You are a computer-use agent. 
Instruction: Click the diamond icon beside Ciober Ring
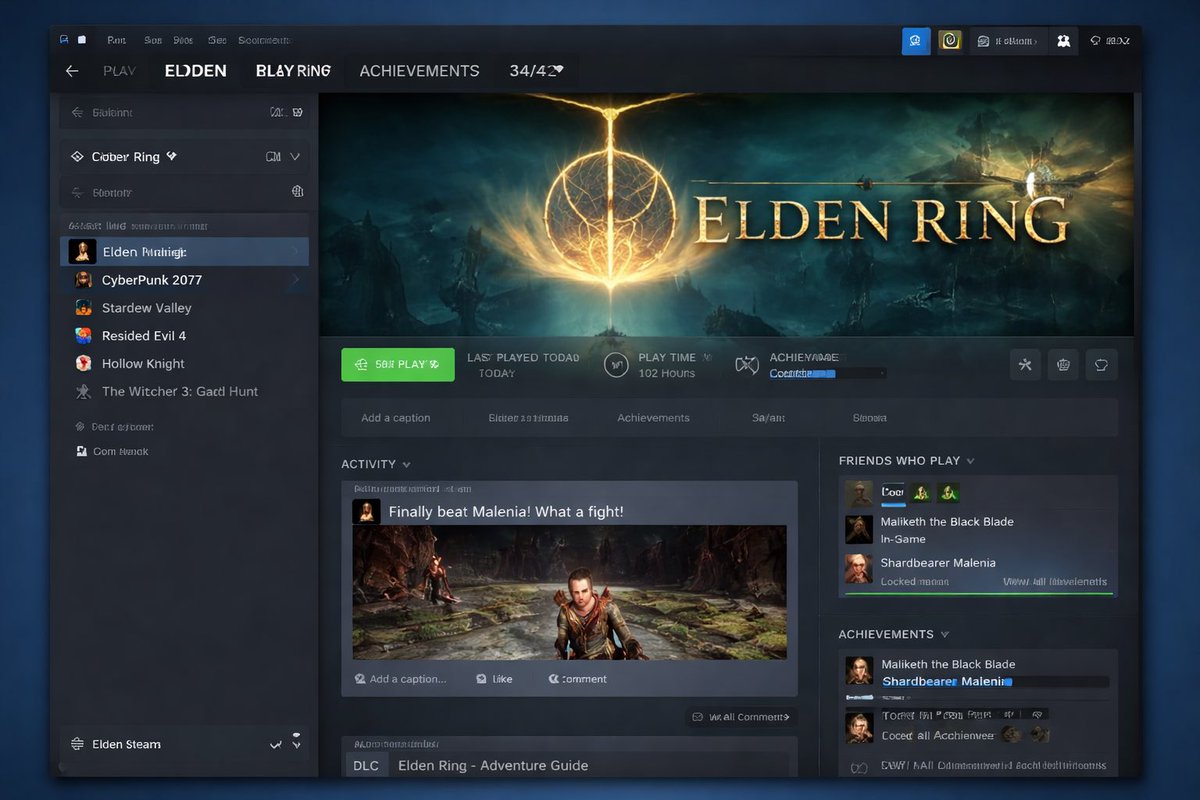pos(77,157)
